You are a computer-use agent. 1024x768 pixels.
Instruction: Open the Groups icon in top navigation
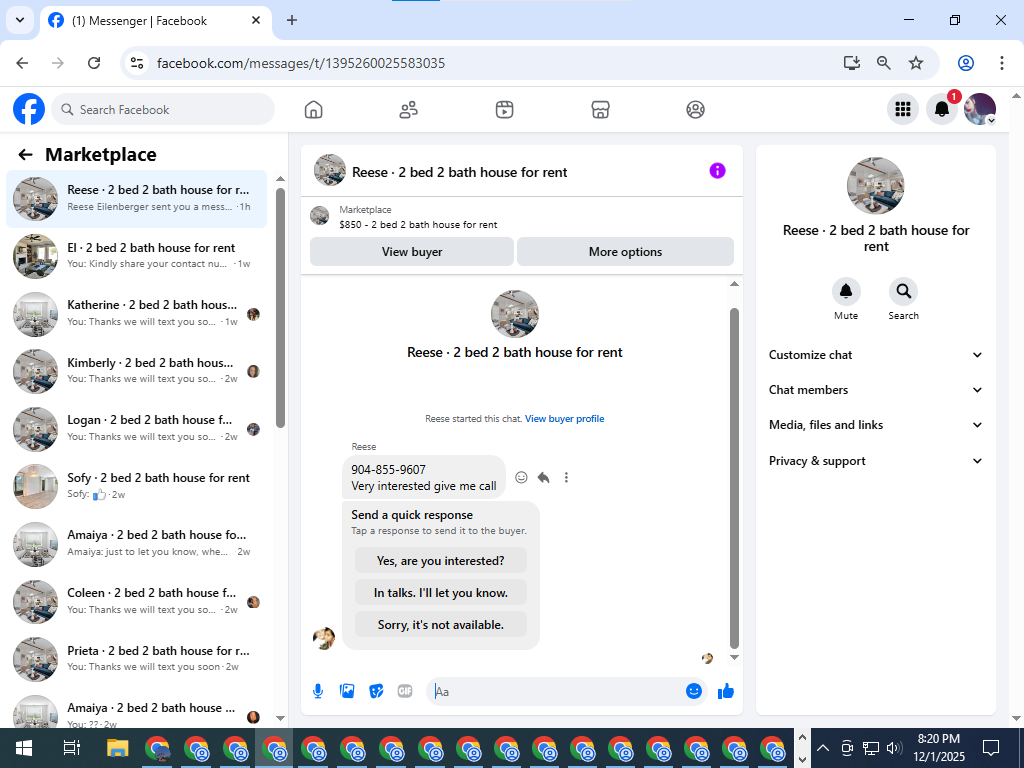[x=696, y=110]
